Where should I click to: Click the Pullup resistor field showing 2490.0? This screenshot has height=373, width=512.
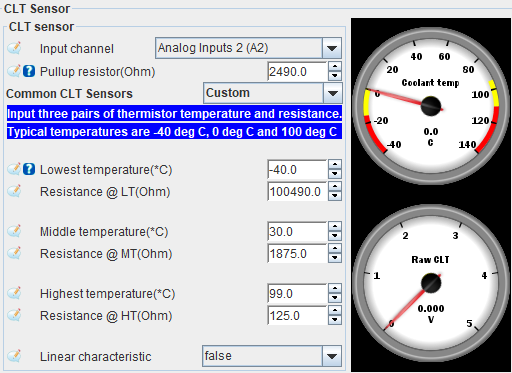(x=297, y=71)
